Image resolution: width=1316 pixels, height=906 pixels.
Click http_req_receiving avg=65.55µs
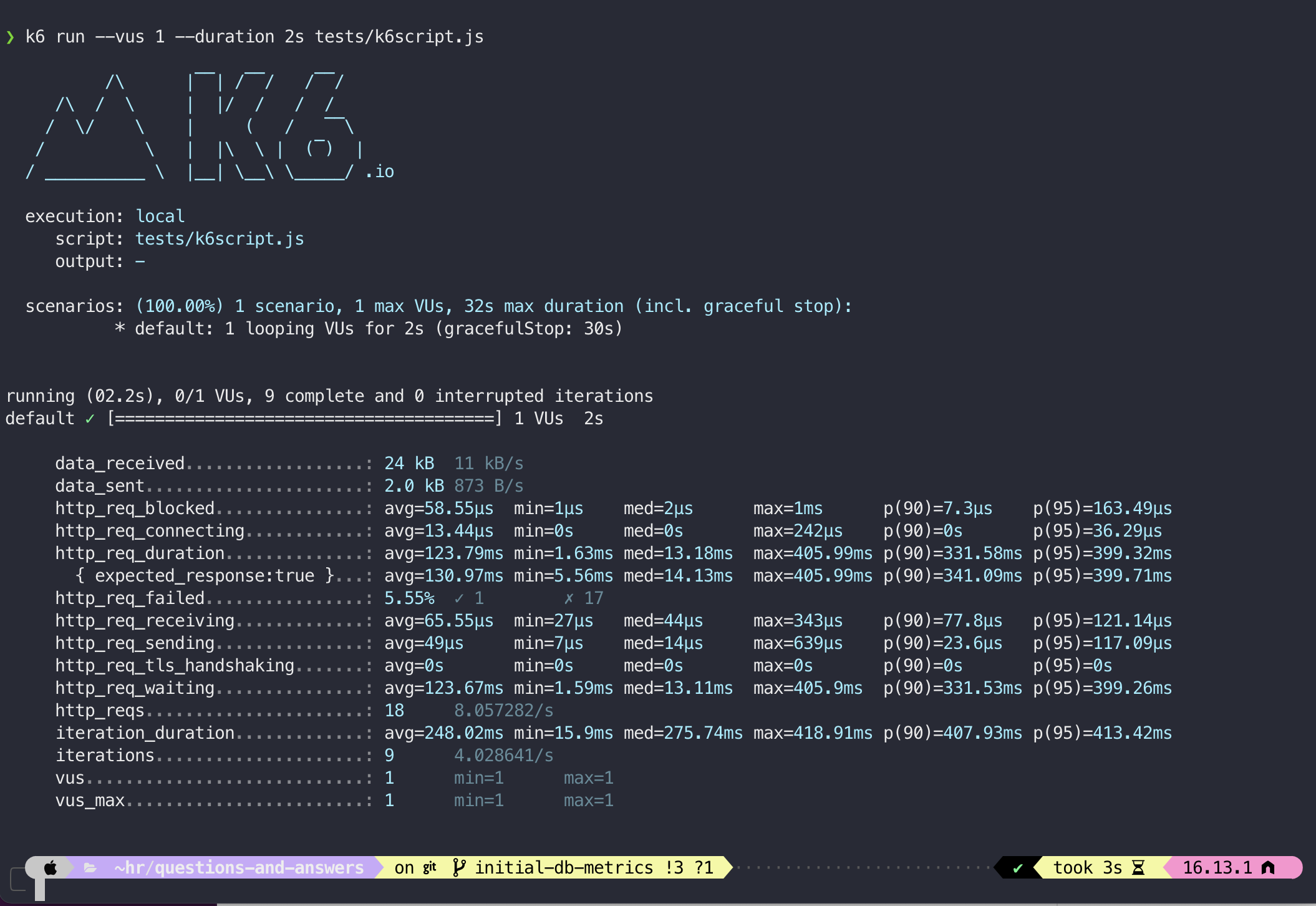(438, 621)
